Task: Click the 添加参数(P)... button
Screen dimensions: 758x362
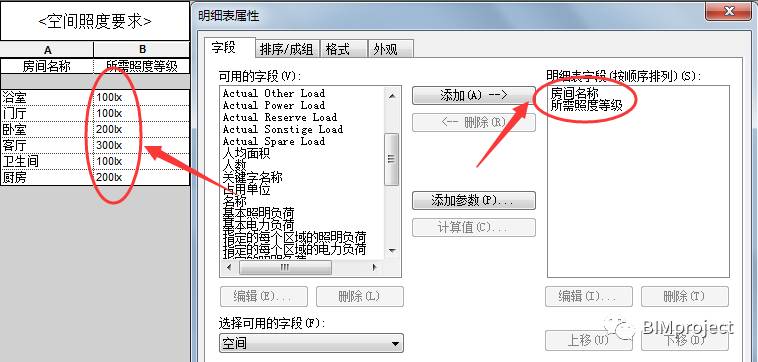Action: pyautogui.click(x=473, y=201)
